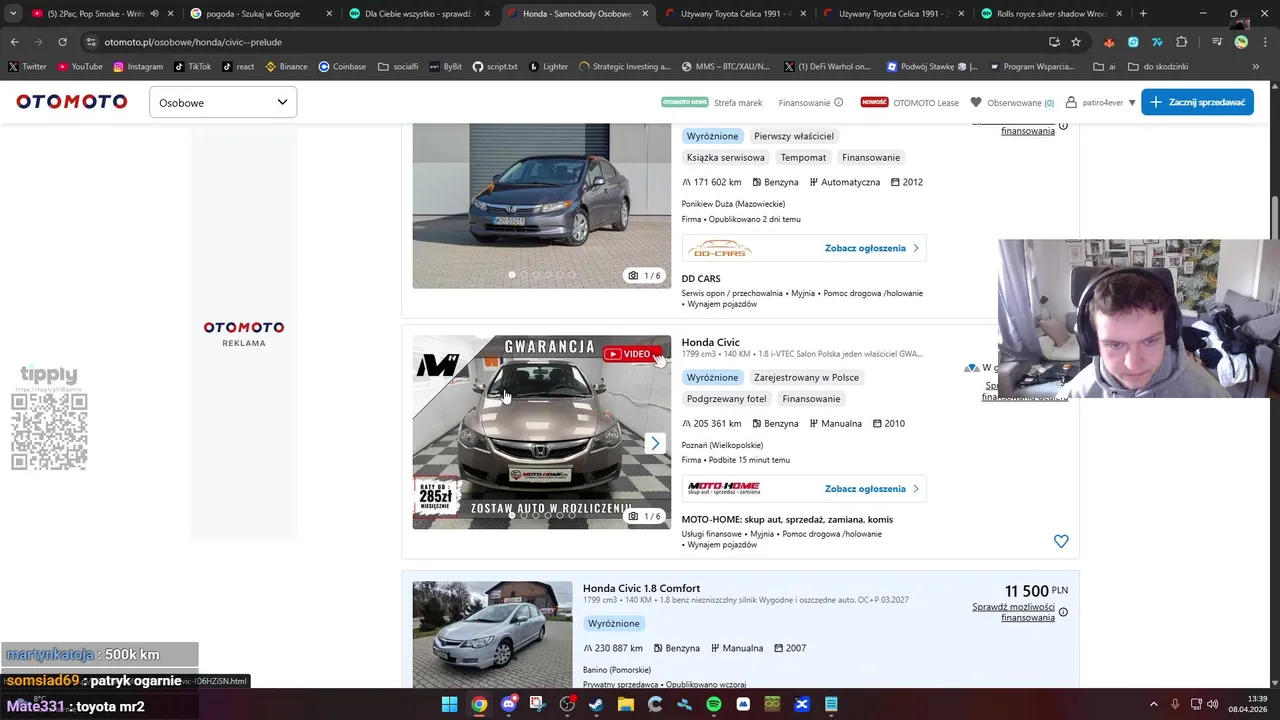Bookmark this page with star icon
The width and height of the screenshot is (1280, 720).
pos(1076,42)
